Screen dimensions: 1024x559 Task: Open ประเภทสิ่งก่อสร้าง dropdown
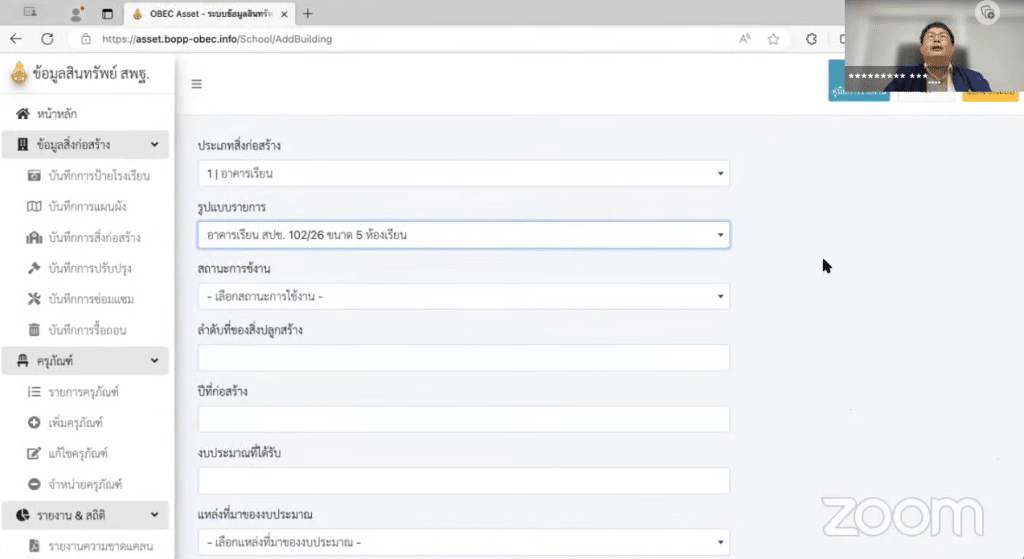tap(464, 174)
